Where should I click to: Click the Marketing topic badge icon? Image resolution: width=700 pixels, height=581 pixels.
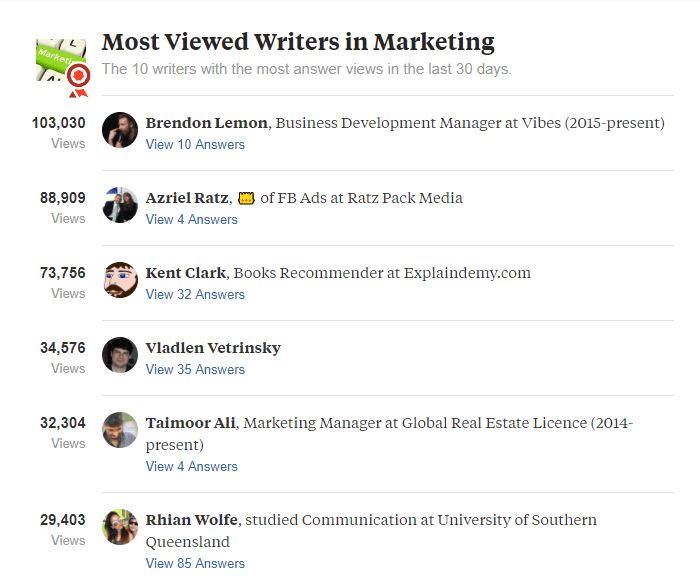(x=63, y=67)
